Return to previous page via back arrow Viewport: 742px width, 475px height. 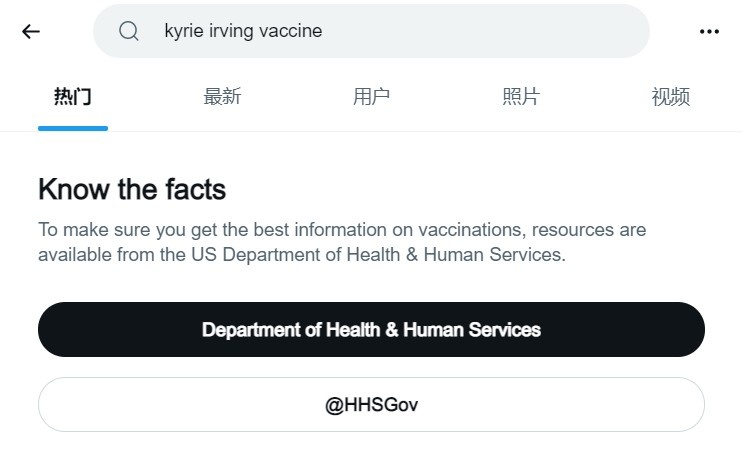(x=31, y=32)
